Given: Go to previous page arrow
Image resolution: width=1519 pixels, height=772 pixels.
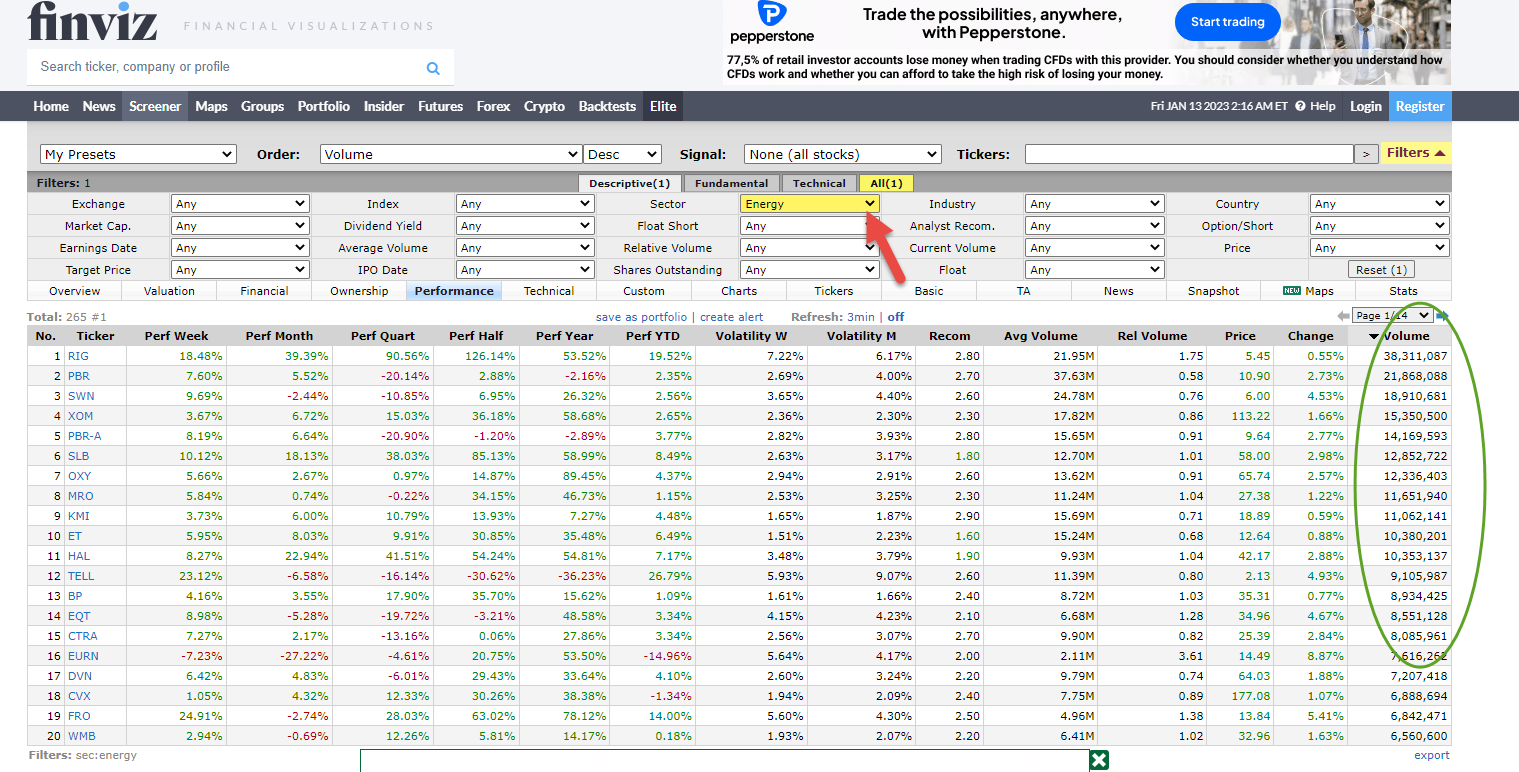Looking at the screenshot, I should click(1343, 316).
